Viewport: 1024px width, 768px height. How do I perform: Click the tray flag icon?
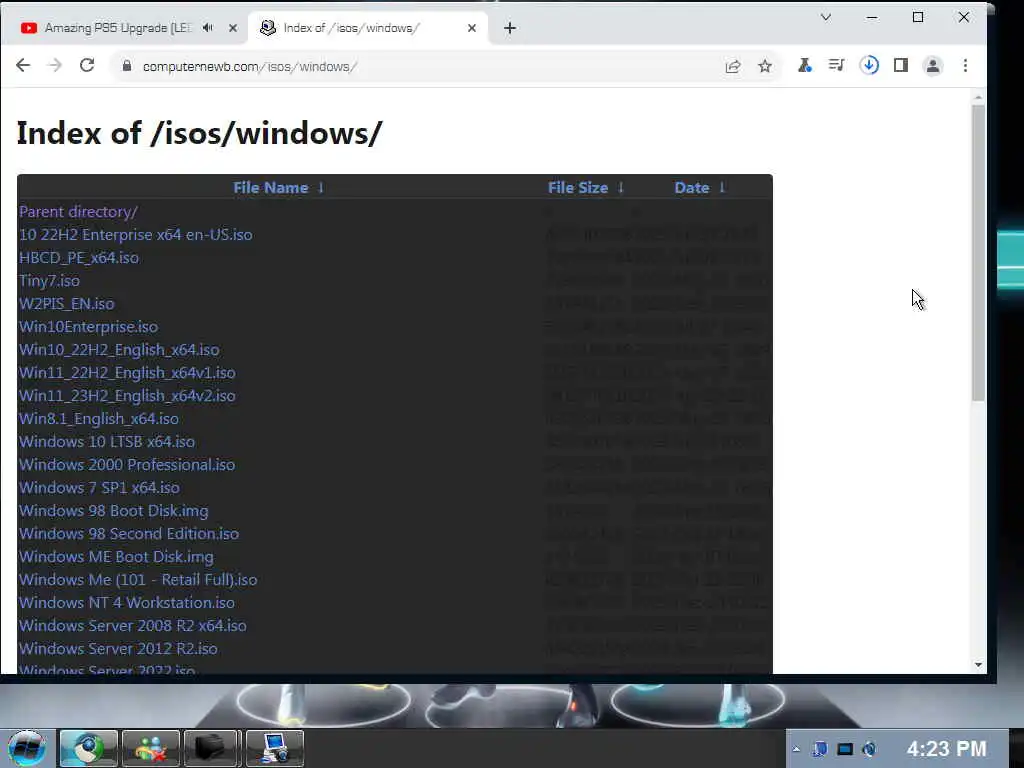tap(820, 749)
